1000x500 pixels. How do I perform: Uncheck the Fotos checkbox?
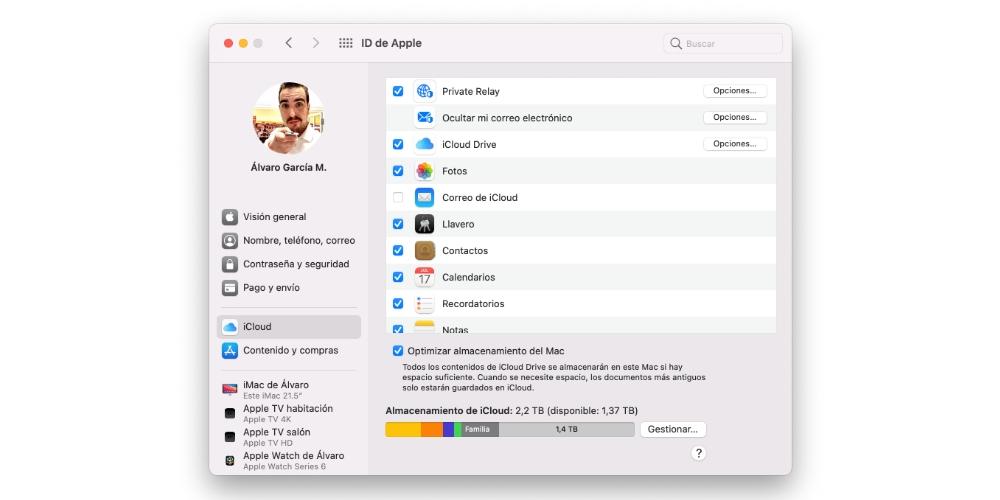click(398, 171)
